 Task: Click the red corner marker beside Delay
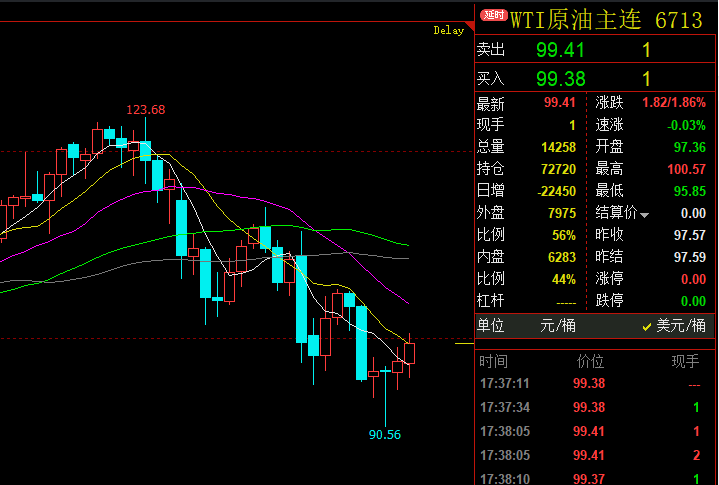pyautogui.click(x=470, y=26)
